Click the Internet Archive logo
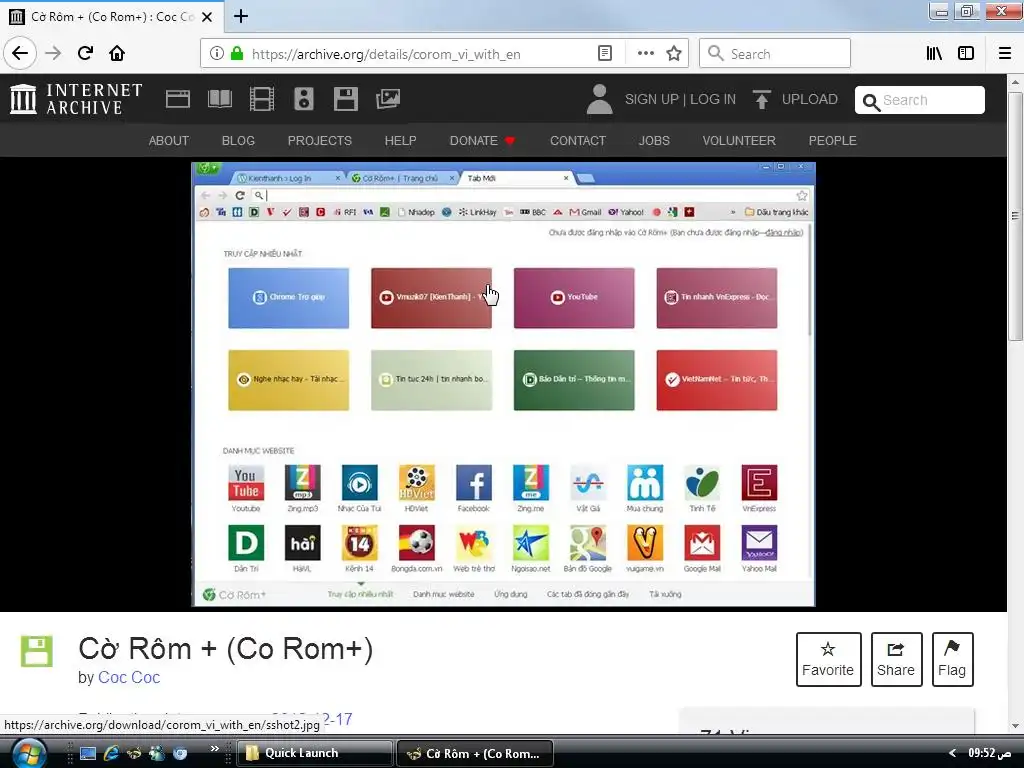Image resolution: width=1024 pixels, height=768 pixels. pyautogui.click(x=76, y=99)
